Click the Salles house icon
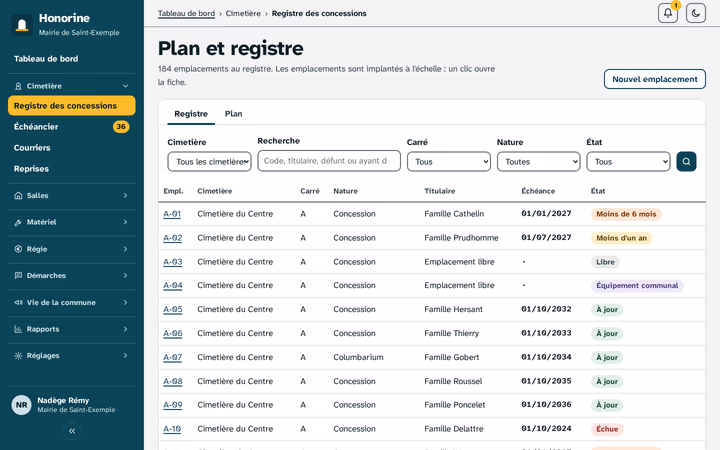 pos(18,196)
